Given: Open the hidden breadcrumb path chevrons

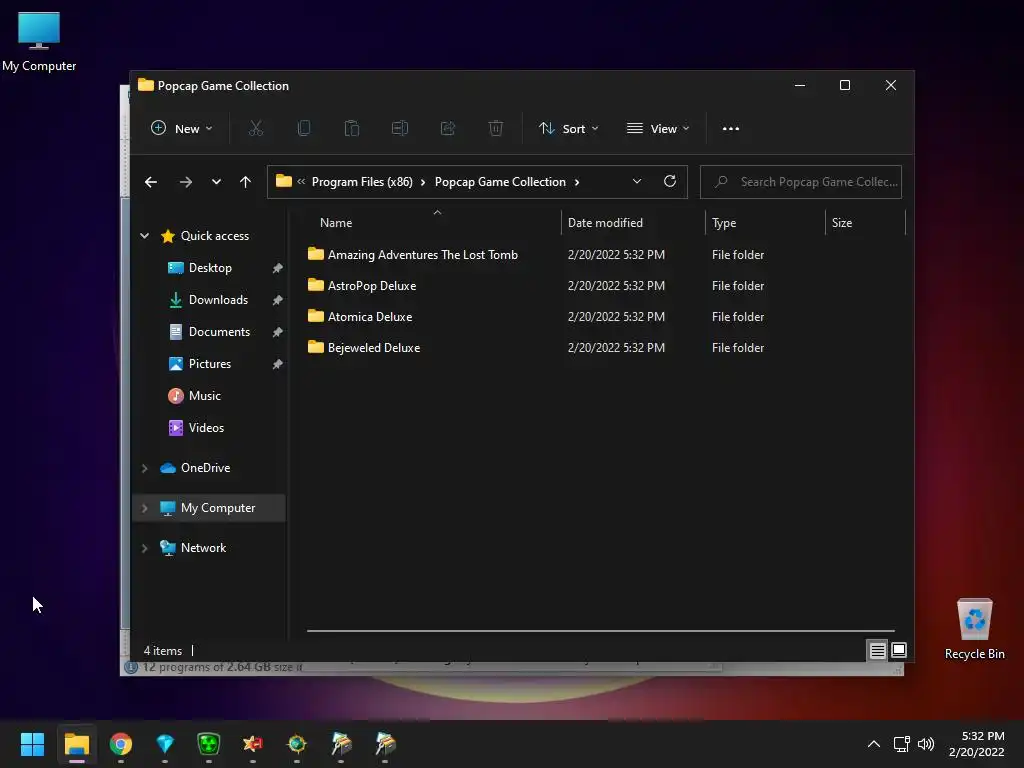Looking at the screenshot, I should 301,182.
